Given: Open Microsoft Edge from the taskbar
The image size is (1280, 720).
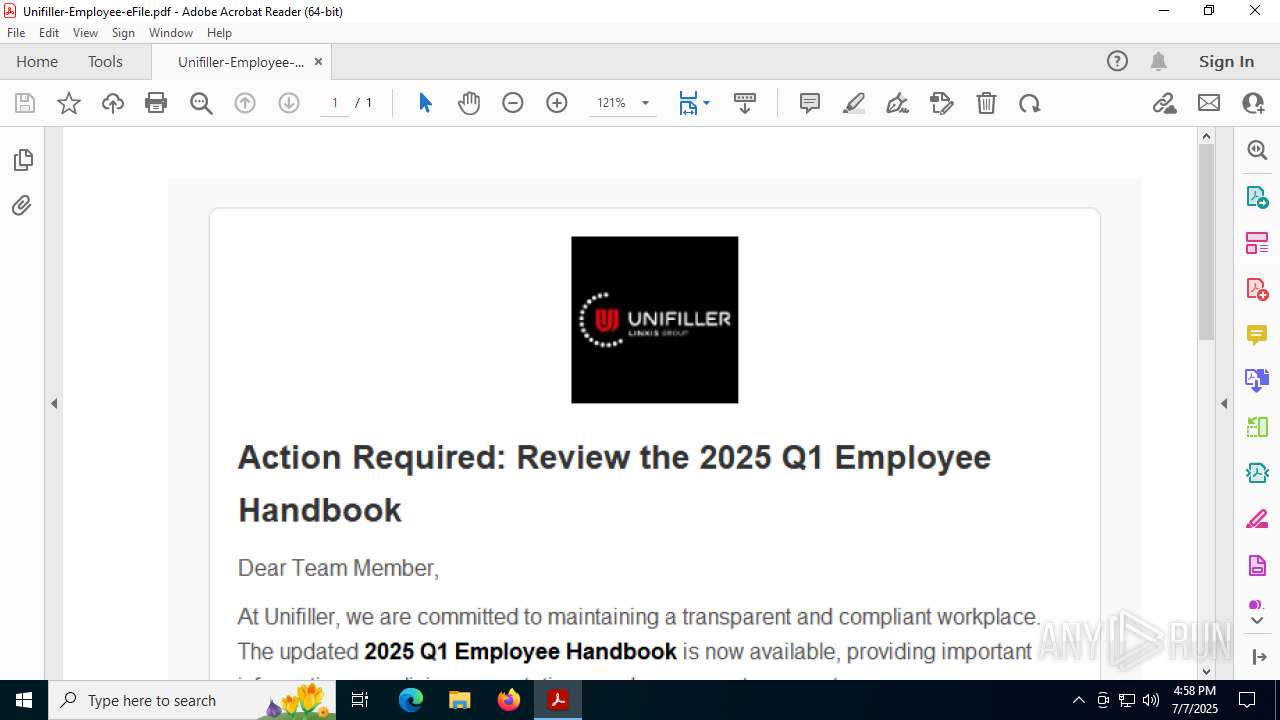Looking at the screenshot, I should [x=411, y=700].
